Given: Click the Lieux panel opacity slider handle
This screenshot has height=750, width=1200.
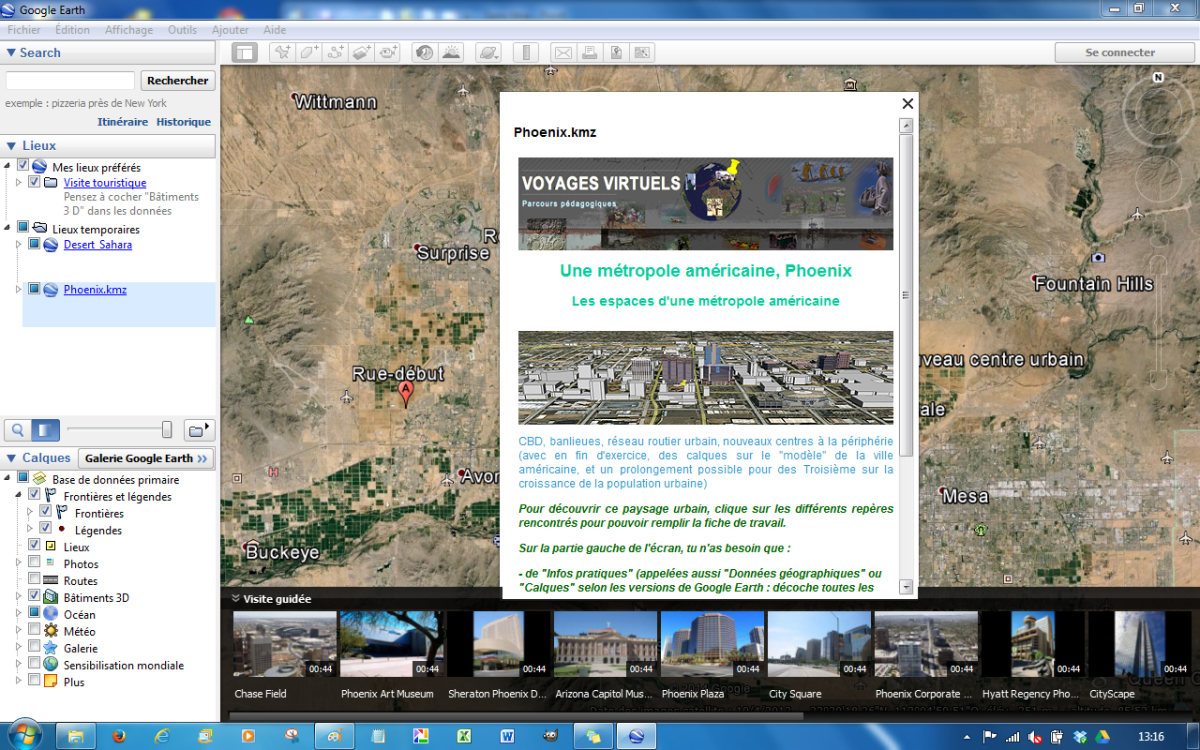Looking at the screenshot, I should (167, 430).
